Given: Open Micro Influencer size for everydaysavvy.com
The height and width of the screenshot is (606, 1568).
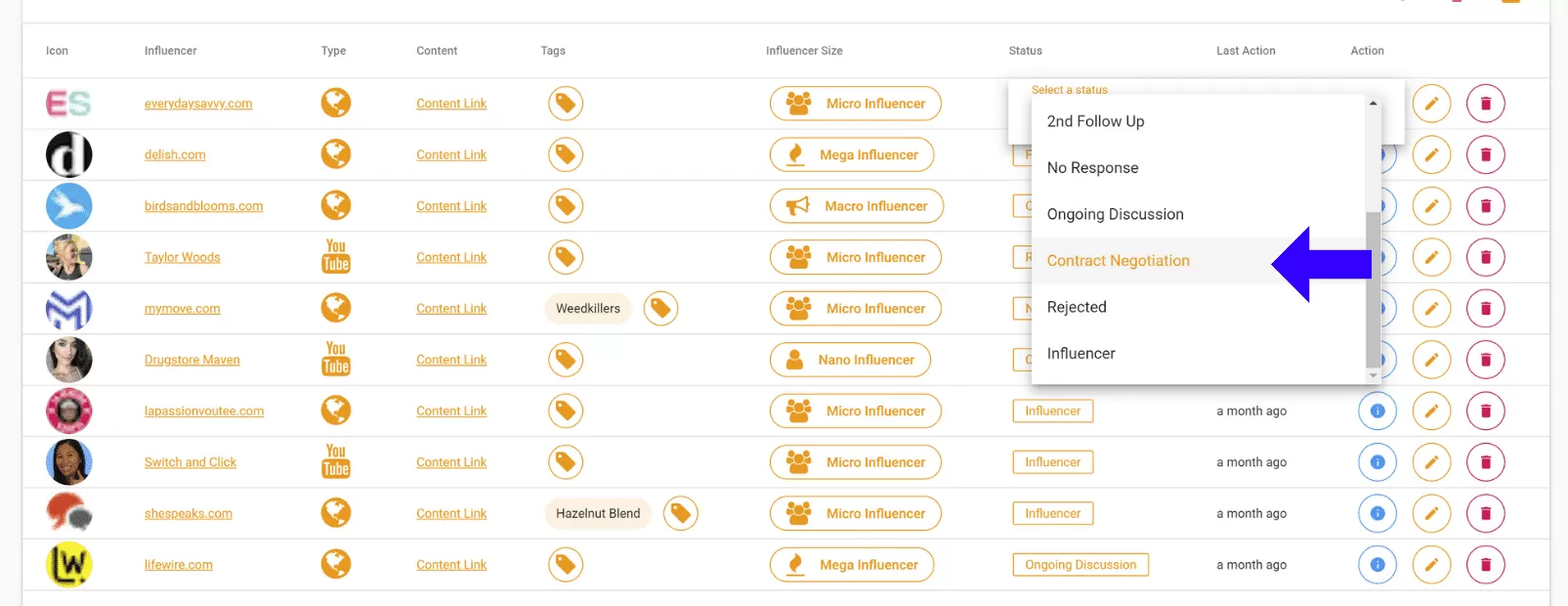Looking at the screenshot, I should pos(856,104).
